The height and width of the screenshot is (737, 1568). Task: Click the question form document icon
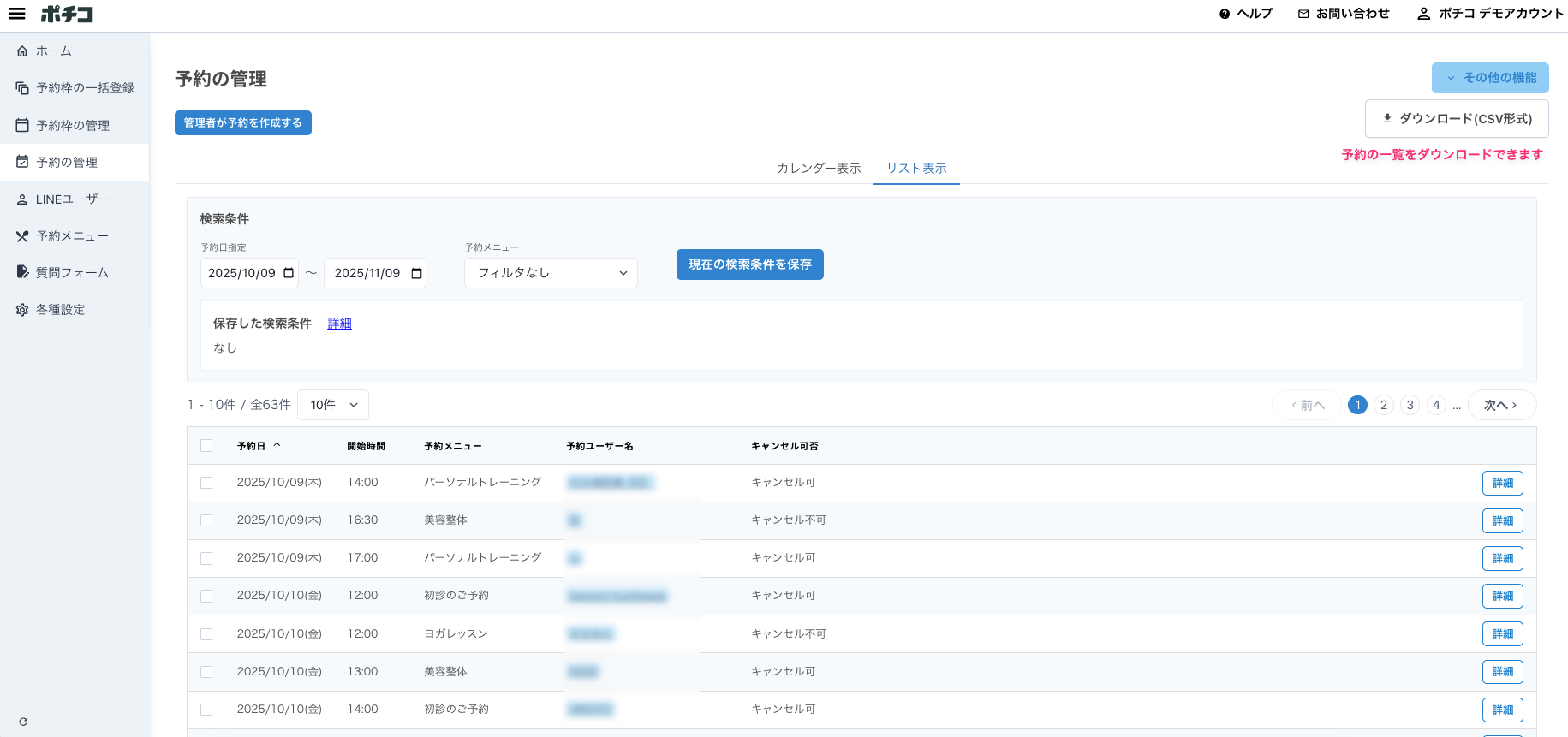(x=22, y=272)
